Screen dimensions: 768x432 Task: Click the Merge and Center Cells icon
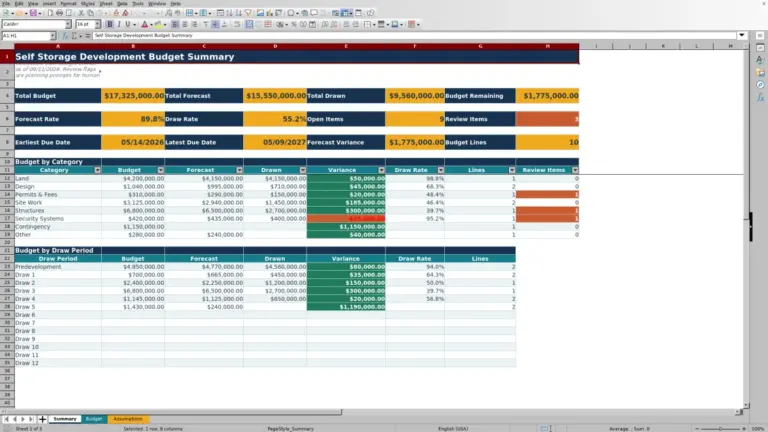pyautogui.click(x=249, y=24)
